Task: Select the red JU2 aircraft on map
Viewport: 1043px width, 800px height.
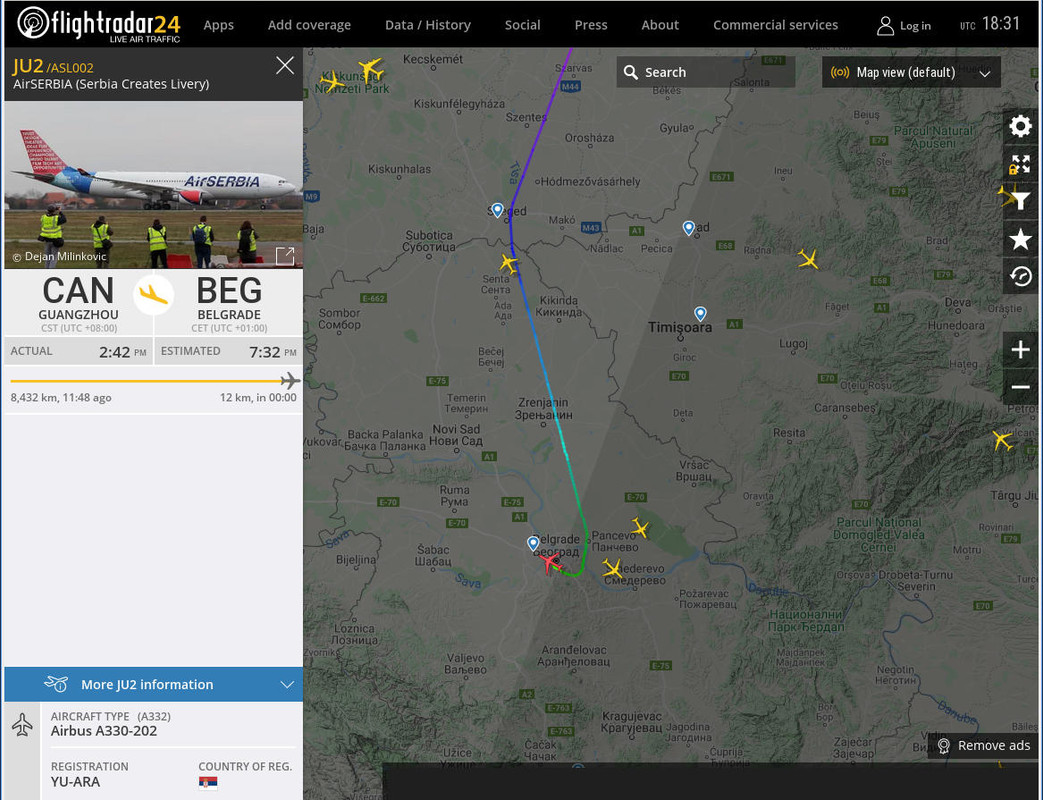Action: point(550,562)
